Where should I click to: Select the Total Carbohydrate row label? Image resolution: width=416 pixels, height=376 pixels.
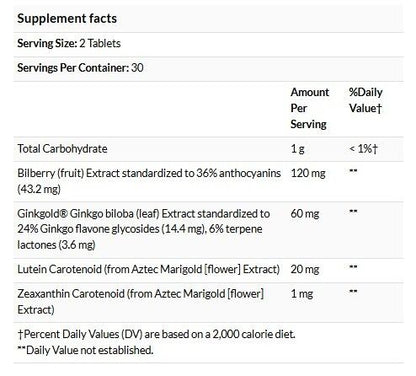click(62, 149)
